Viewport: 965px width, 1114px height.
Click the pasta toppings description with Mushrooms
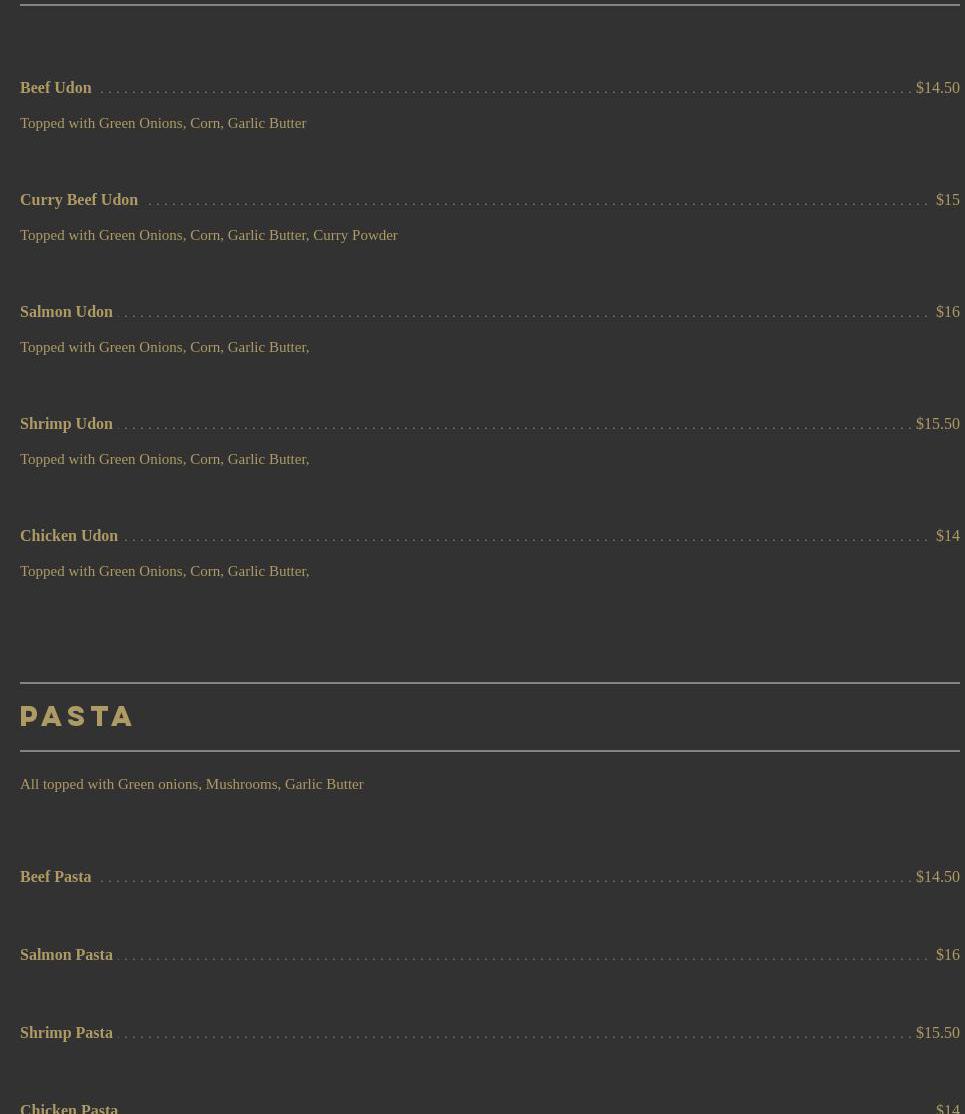[x=192, y=784]
